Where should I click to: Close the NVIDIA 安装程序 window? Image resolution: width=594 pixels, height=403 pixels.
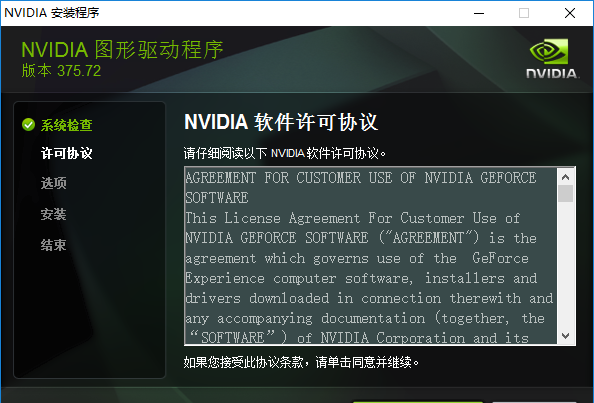[570, 13]
